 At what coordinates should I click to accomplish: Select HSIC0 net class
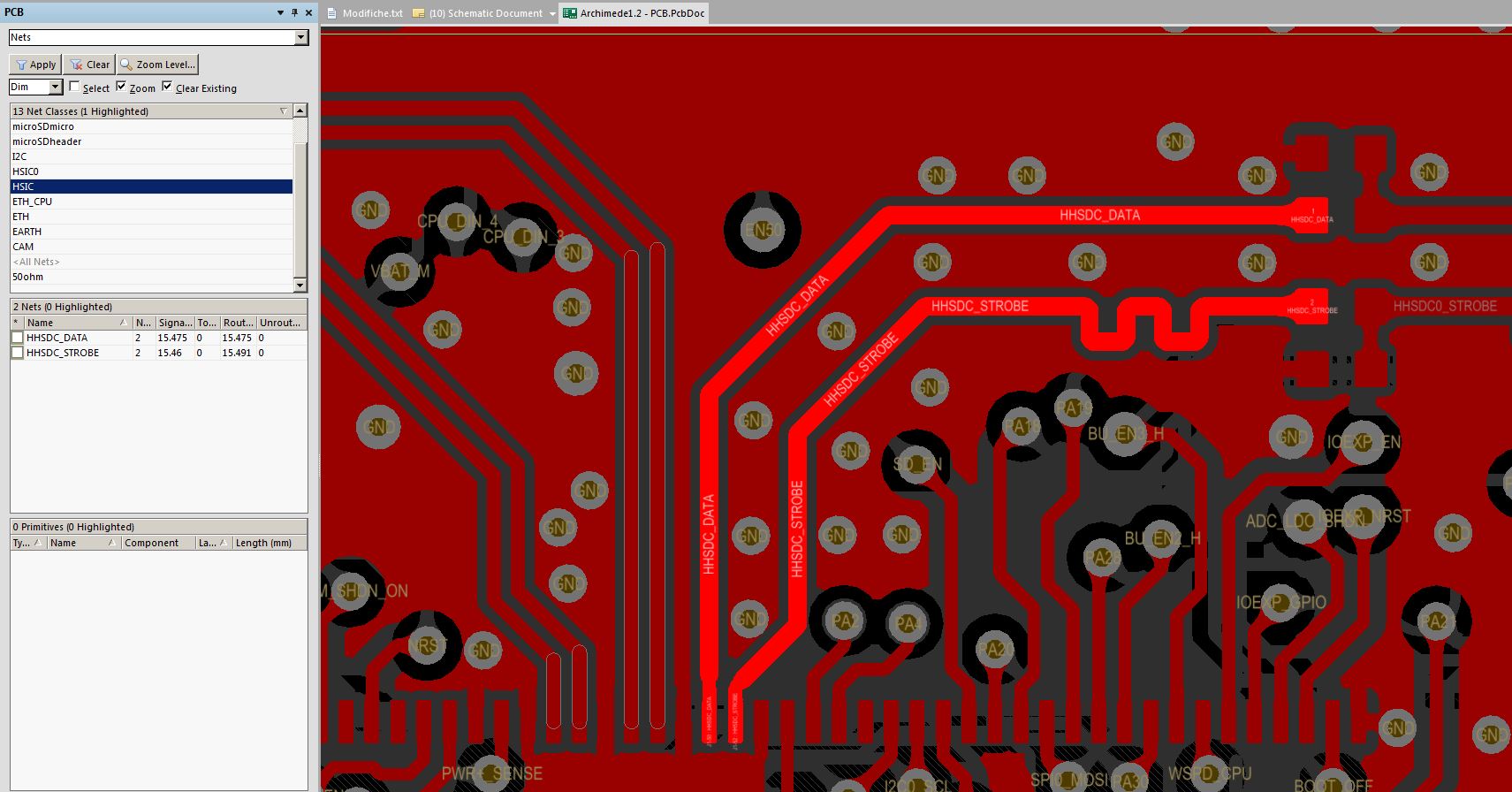coord(151,171)
